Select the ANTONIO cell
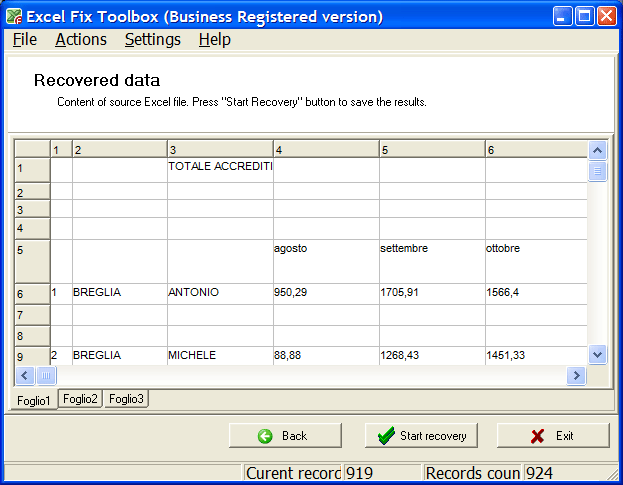This screenshot has height=485, width=623. click(220, 294)
